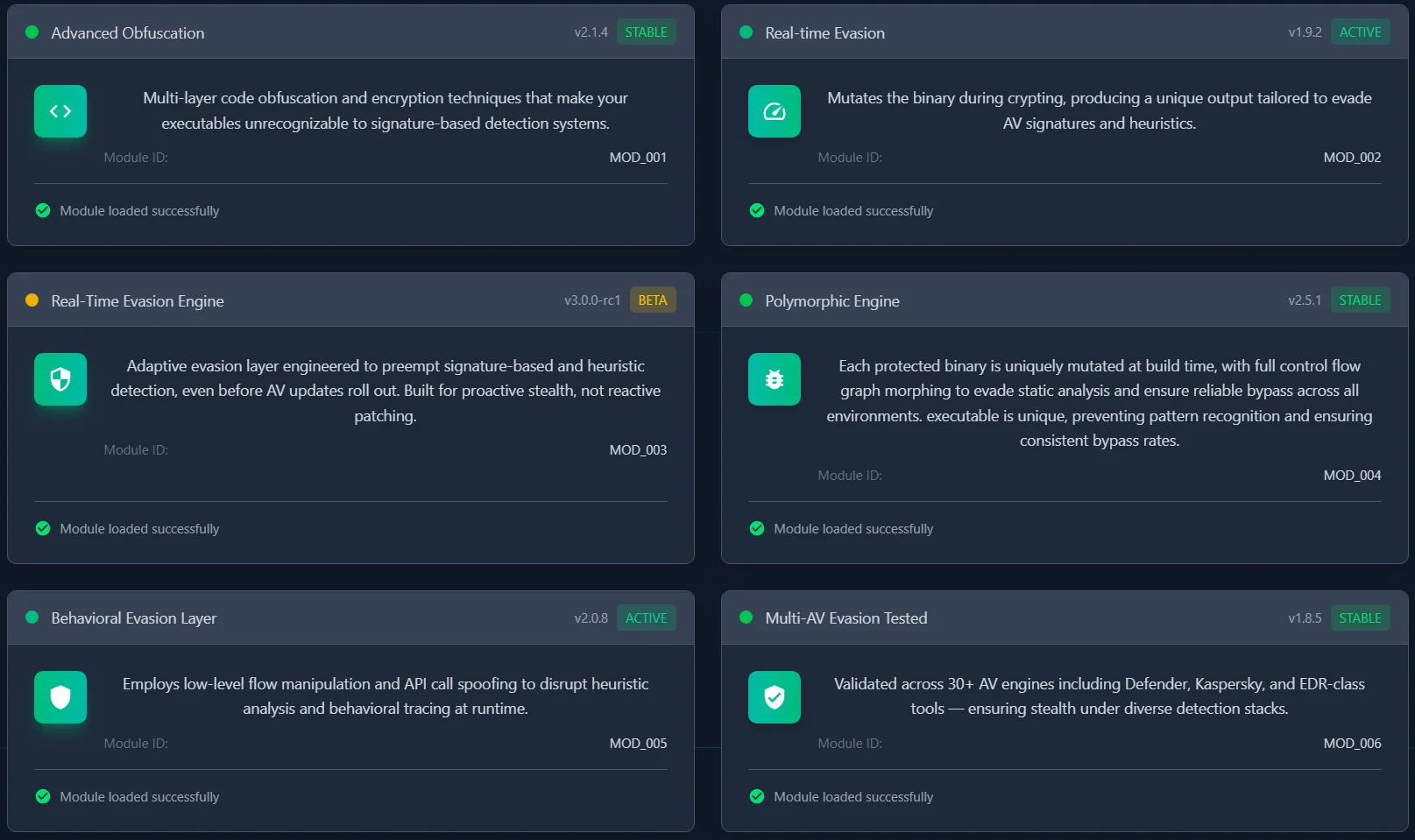Click the bug icon in Polymorphic Engine card
This screenshot has height=840, width=1415.
tap(775, 379)
